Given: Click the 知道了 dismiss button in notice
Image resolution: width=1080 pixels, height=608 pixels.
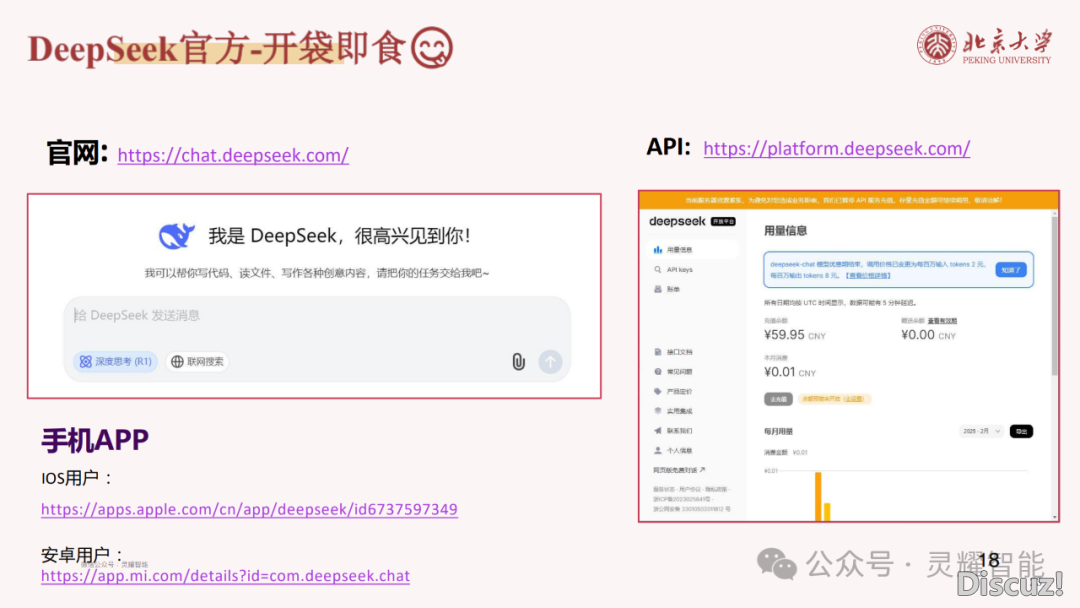Looking at the screenshot, I should (1010, 270).
